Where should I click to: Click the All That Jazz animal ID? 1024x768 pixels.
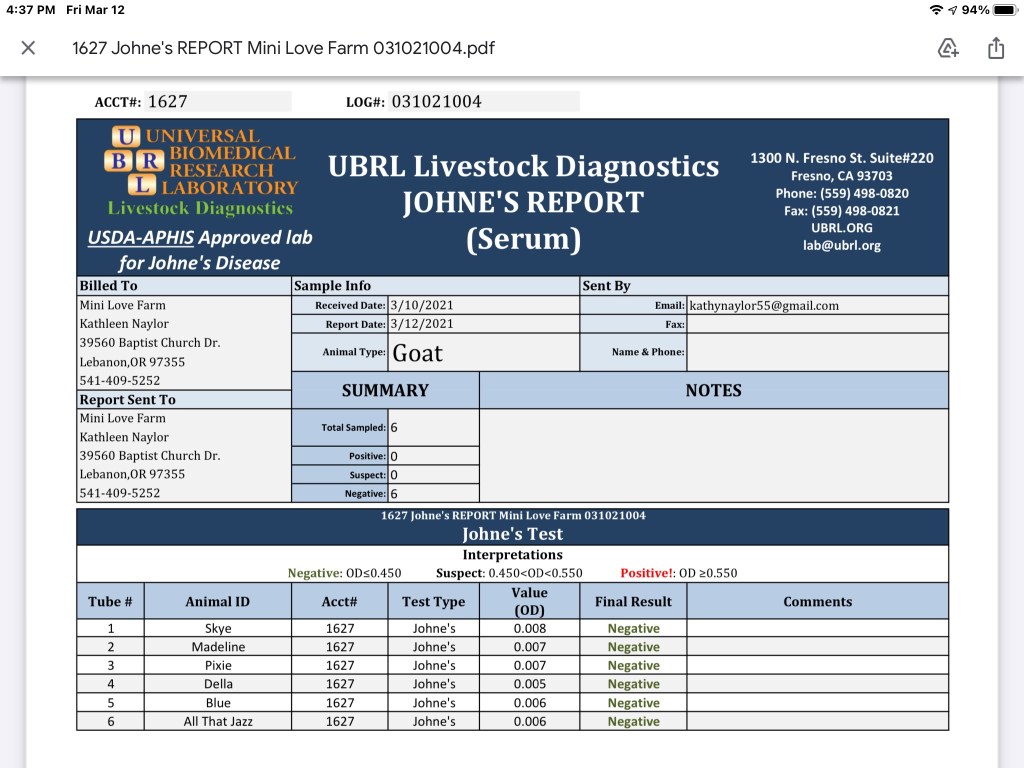point(217,721)
